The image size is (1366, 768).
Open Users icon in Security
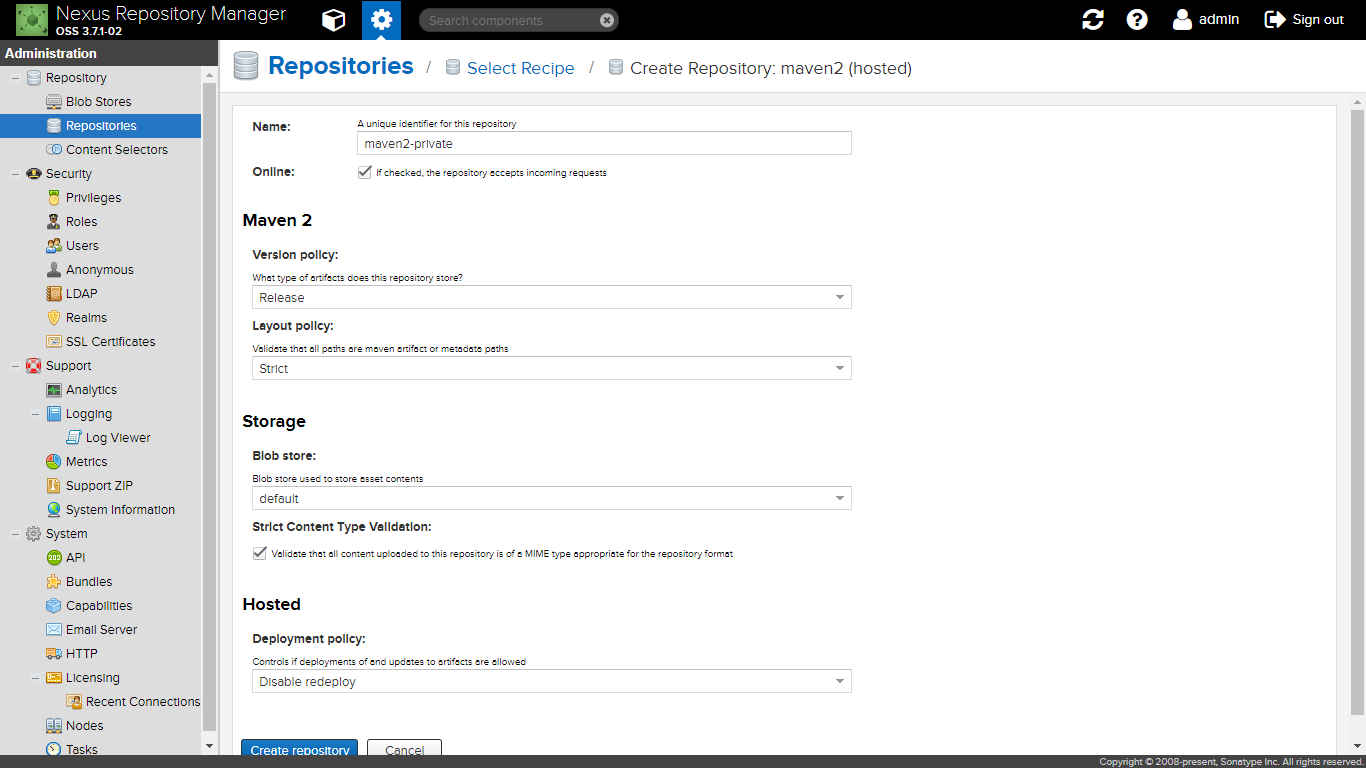point(54,246)
